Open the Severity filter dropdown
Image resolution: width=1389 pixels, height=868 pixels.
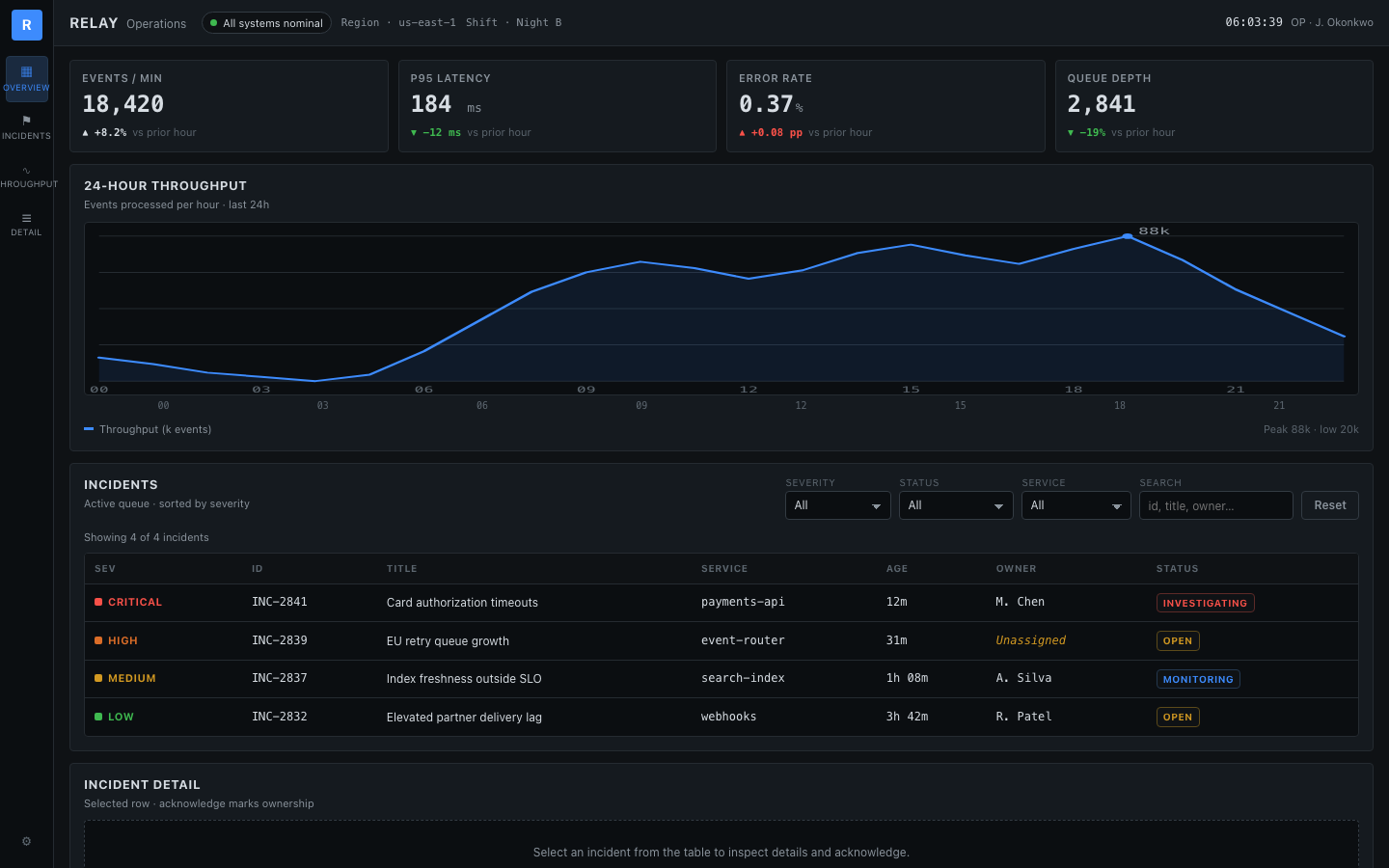click(838, 505)
